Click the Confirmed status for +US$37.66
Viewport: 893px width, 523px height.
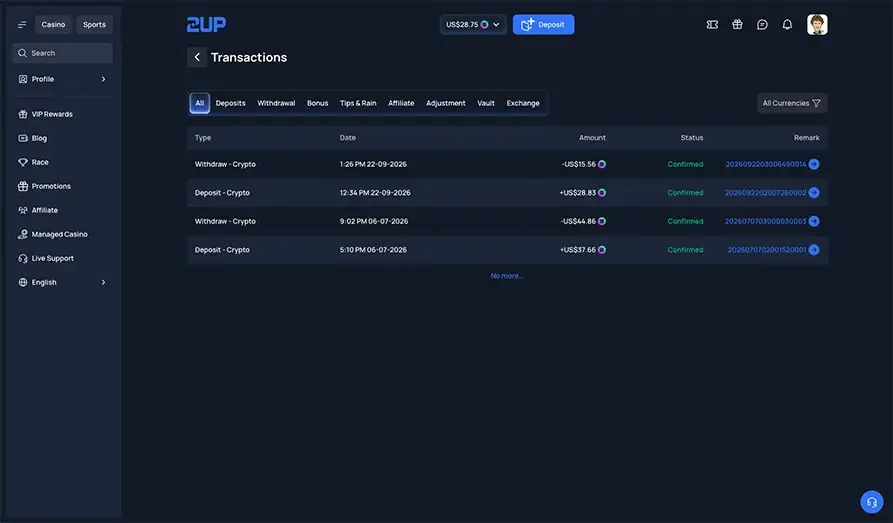(x=685, y=250)
